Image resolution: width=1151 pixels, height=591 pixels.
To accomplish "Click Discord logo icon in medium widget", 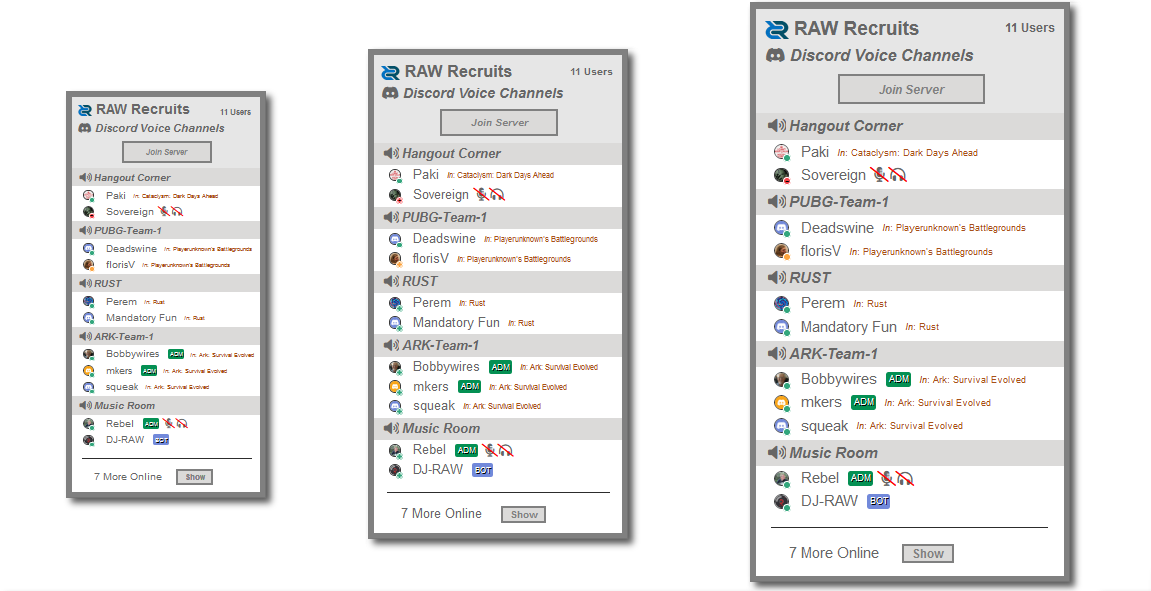I will pos(391,93).
